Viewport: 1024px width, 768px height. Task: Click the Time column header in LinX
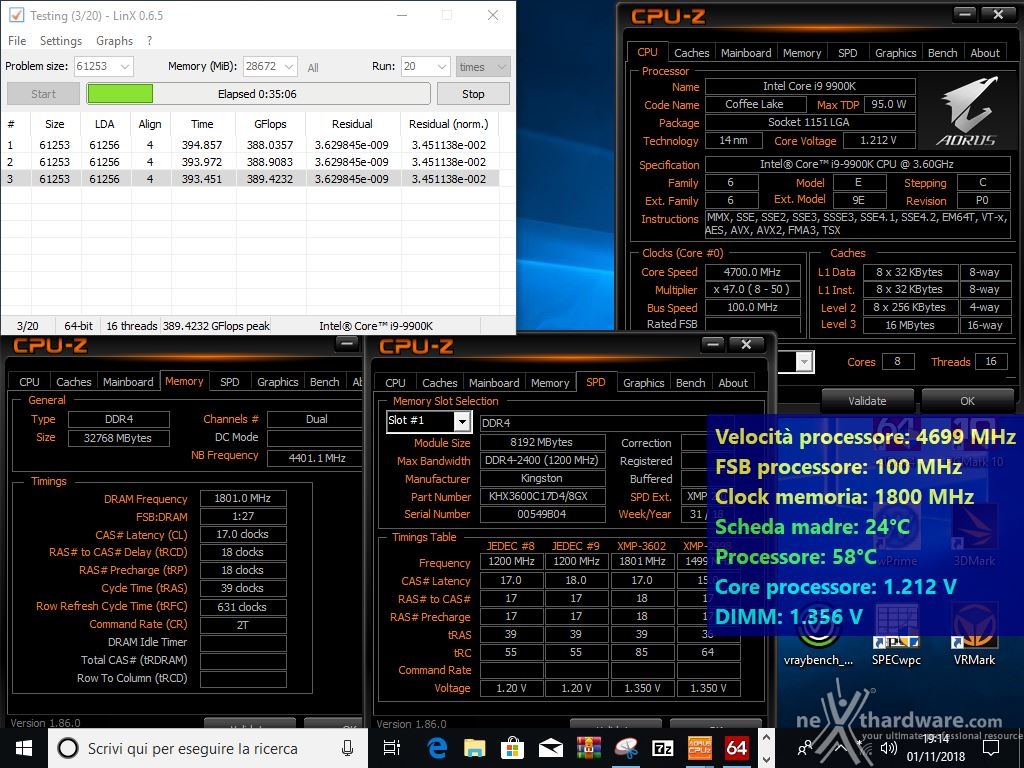coord(202,124)
